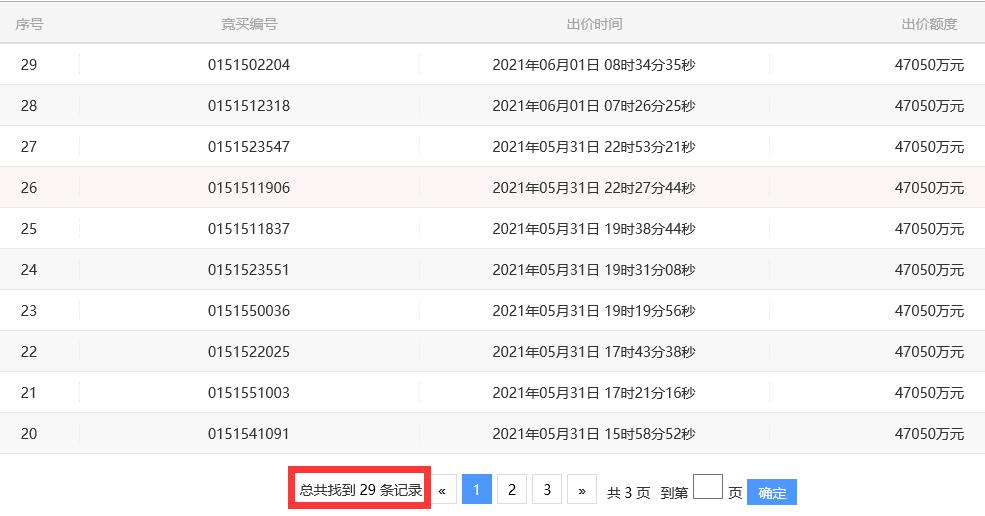985x516 pixels.
Task: Click the 出价额度 column header
Action: [929, 24]
